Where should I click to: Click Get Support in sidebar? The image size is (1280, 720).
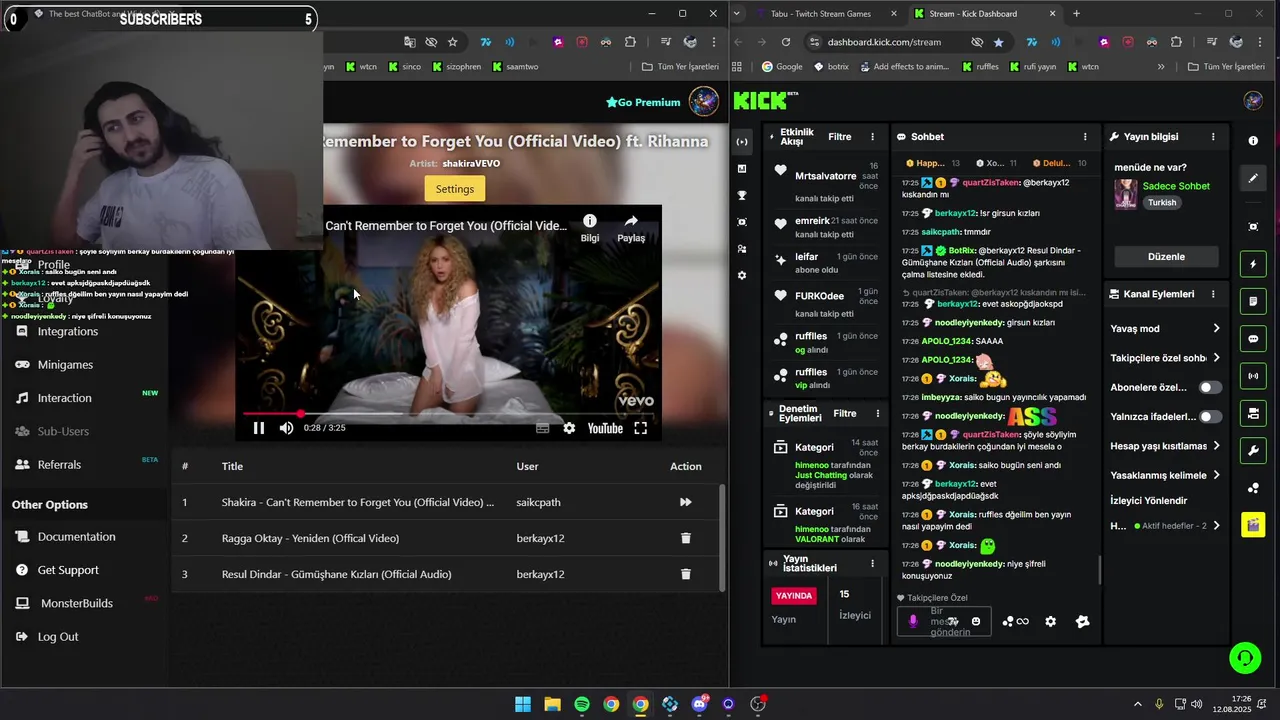tap(68, 570)
